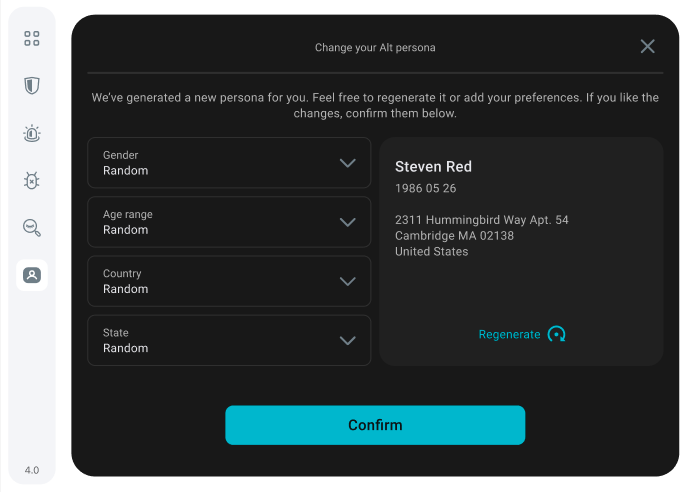Click the circular regenerate arrow icon
The height and width of the screenshot is (492, 692).
[x=557, y=334]
